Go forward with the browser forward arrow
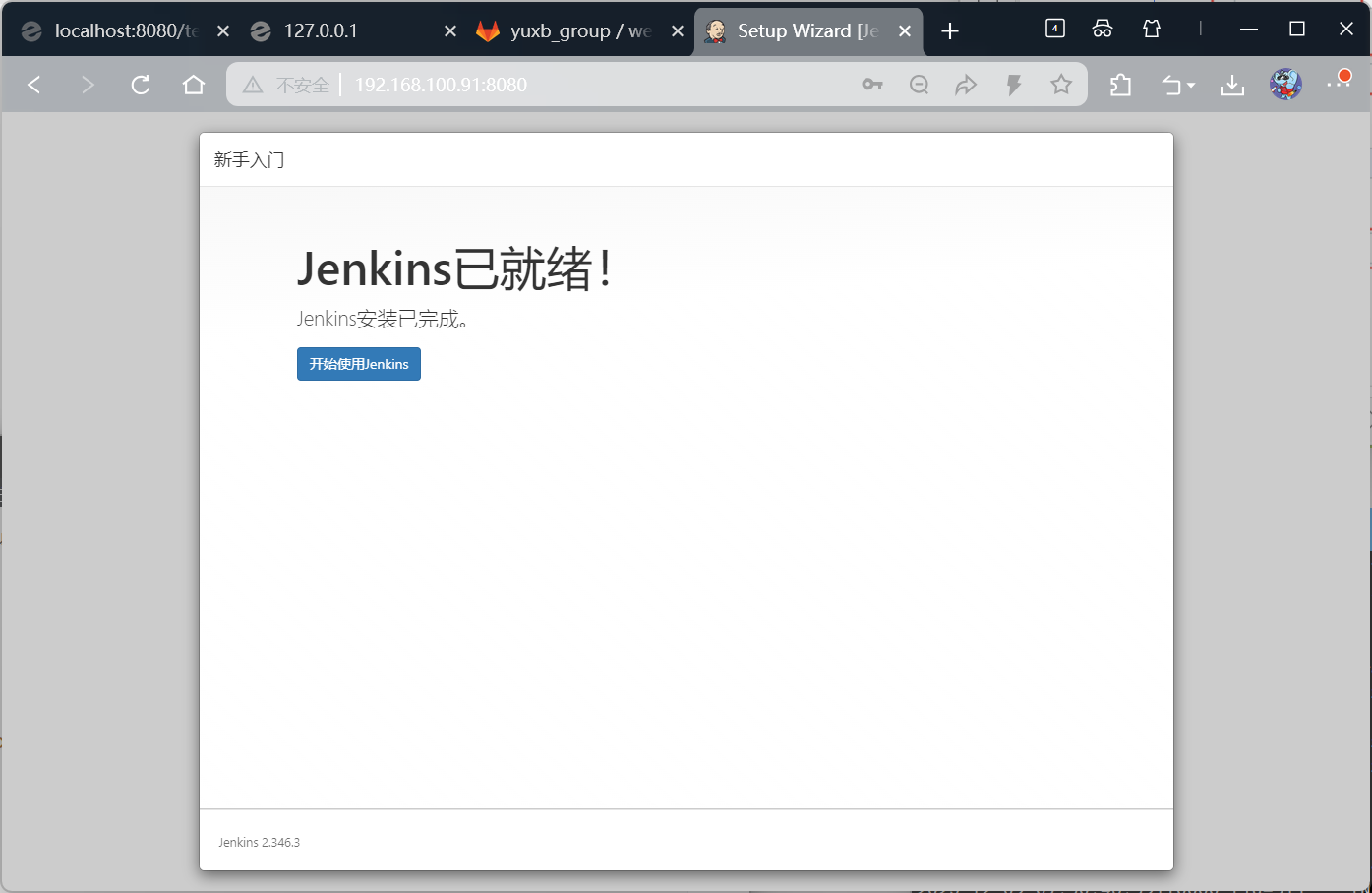Screen dimensions: 1372x893 (x=88, y=85)
